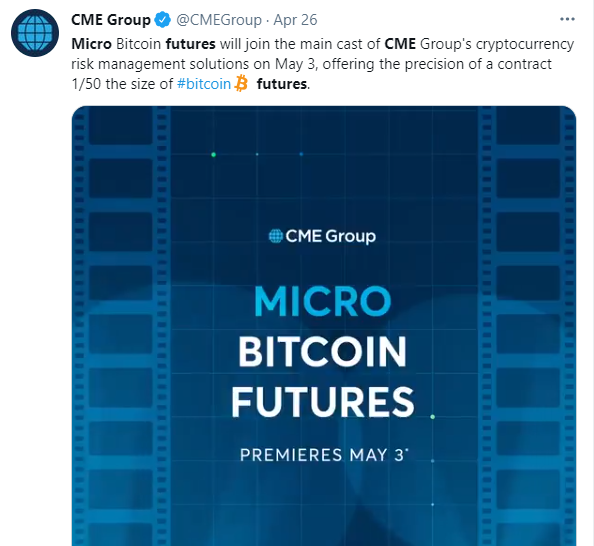Image resolution: width=594 pixels, height=546 pixels.
Task: Open the three-dot more options menu
Action: pyautogui.click(x=567, y=19)
